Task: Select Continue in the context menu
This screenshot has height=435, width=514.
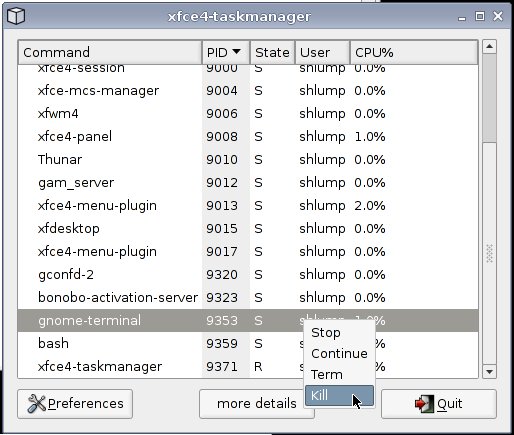Action: point(339,354)
